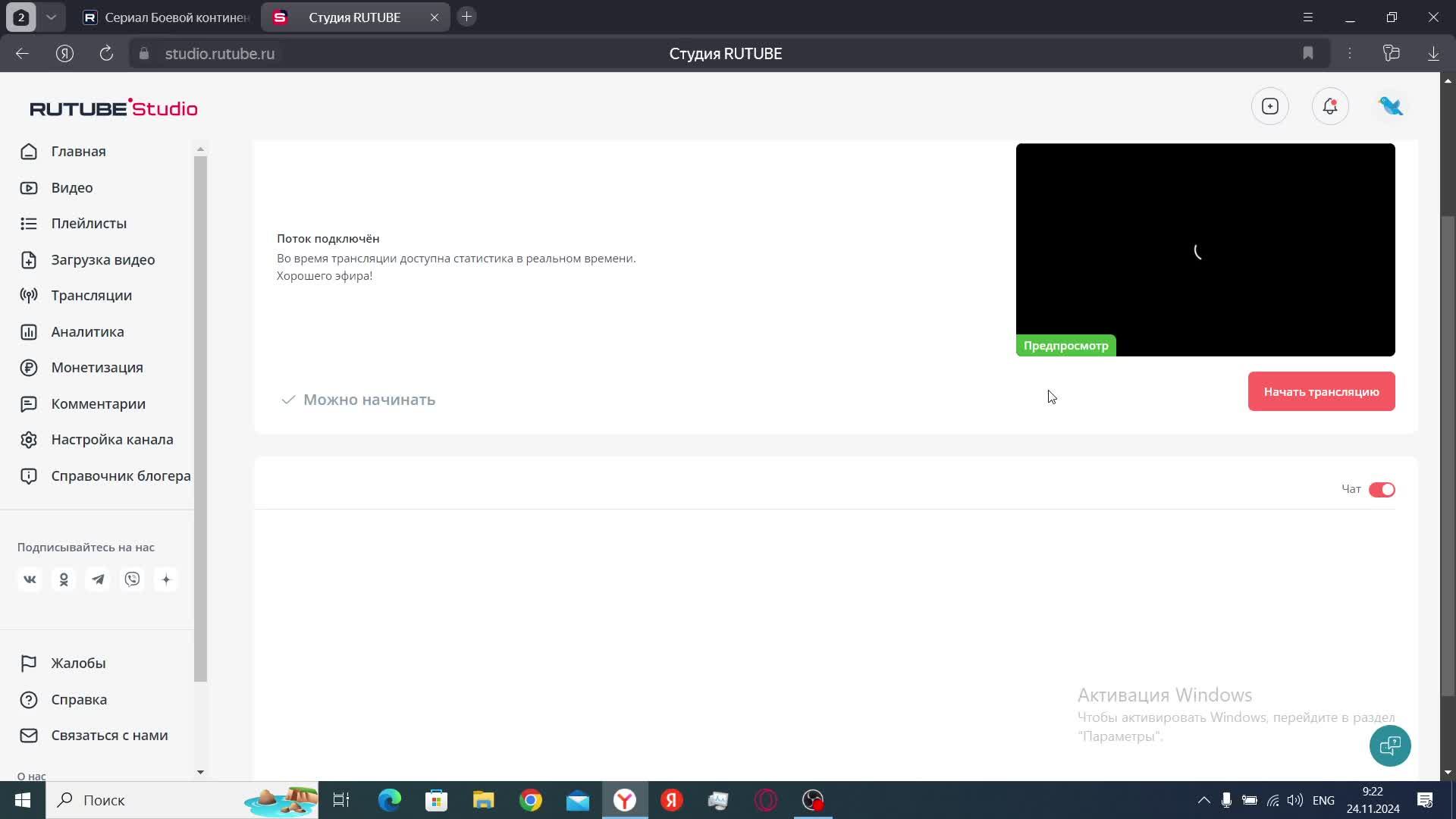Open the Yandex home Я button
Screen dimensions: 1456x819
coord(64,53)
